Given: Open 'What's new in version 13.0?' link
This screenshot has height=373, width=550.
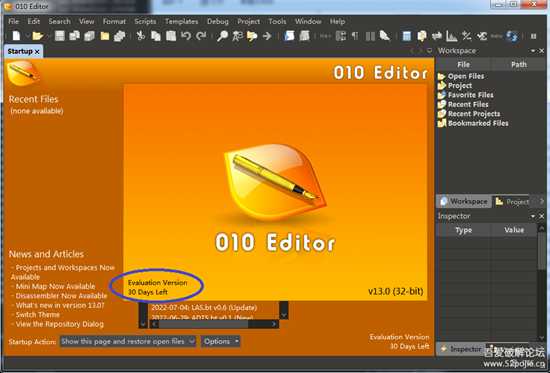Looking at the screenshot, I should pyautogui.click(x=60, y=305).
